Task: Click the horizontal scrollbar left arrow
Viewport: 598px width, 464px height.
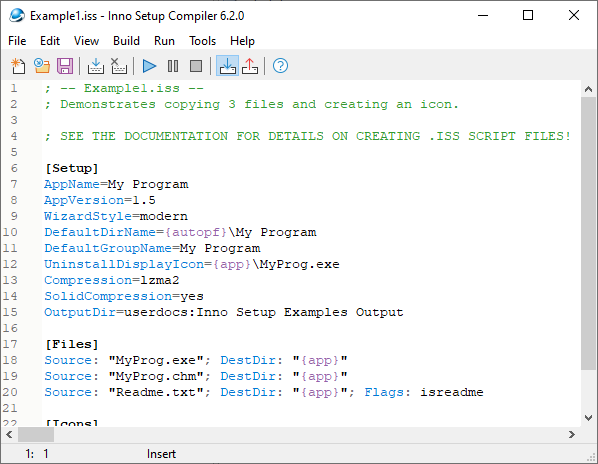Action: (x=10, y=434)
